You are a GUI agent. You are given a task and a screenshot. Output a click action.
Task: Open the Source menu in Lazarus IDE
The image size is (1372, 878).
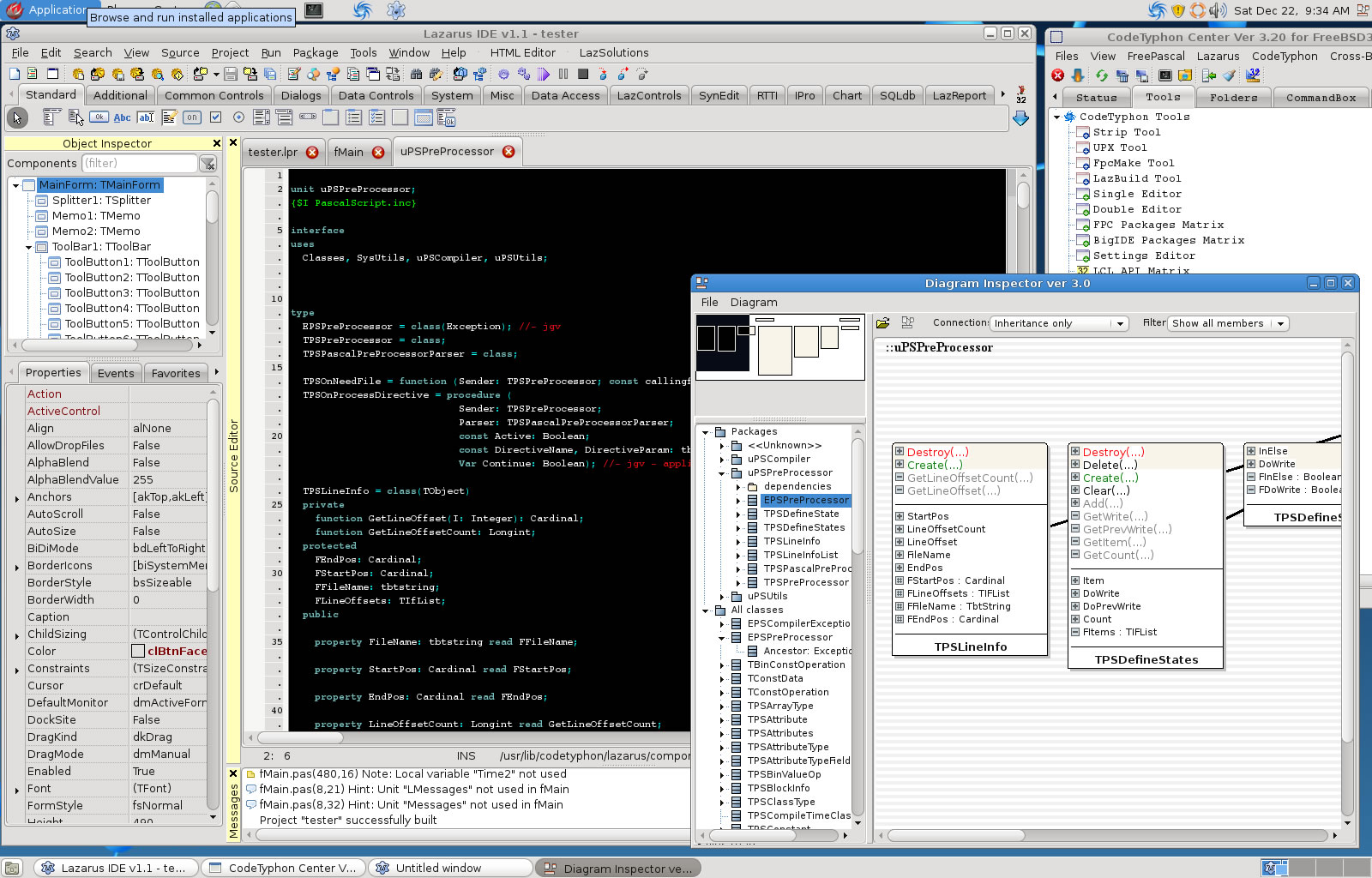click(x=180, y=53)
